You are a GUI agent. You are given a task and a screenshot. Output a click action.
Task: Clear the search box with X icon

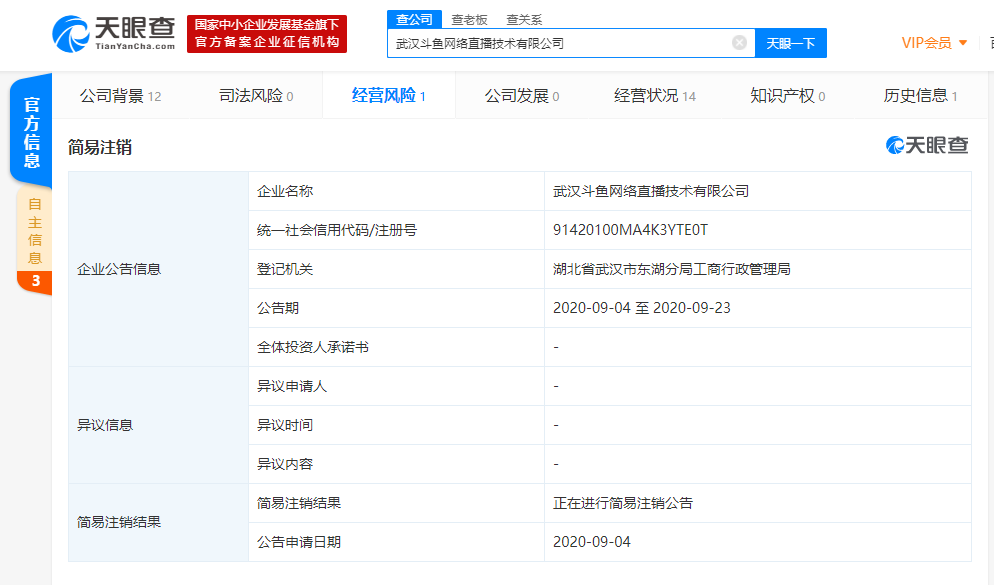739,42
